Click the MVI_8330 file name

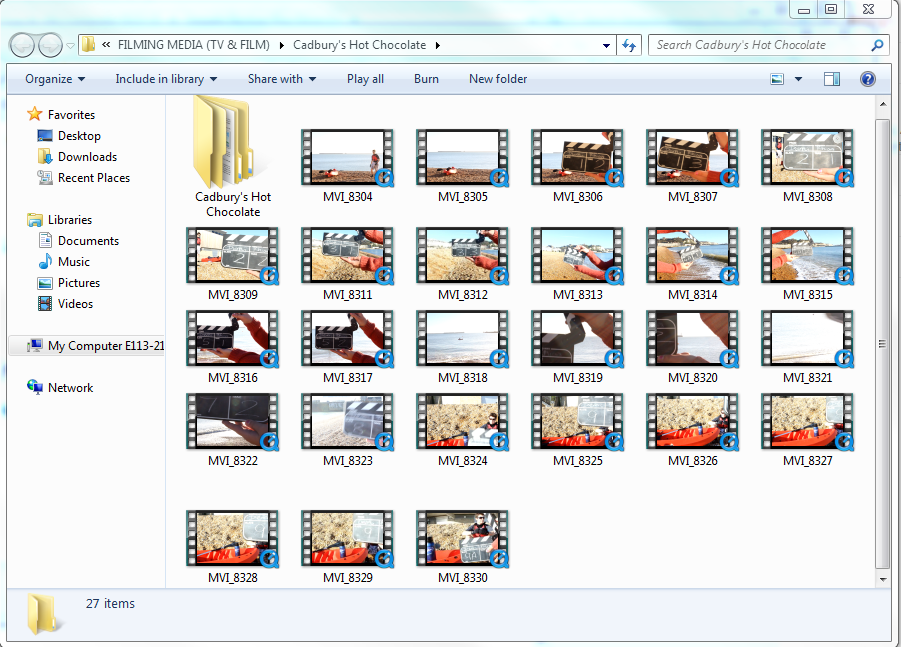[x=462, y=577]
